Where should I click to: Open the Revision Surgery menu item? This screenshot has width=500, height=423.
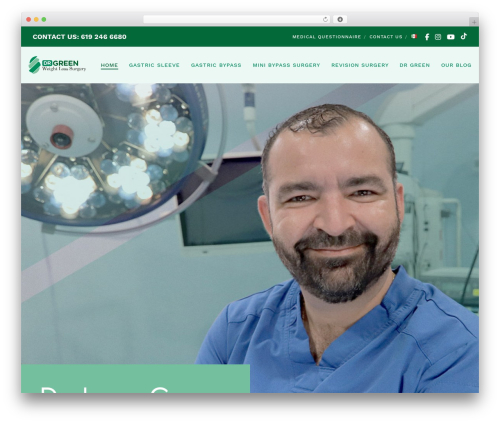[360, 65]
